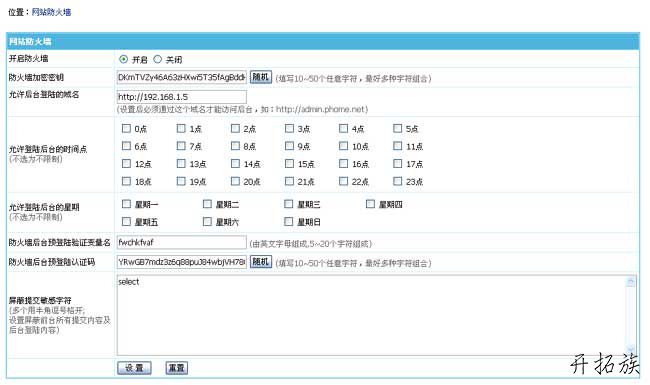The image size is (650, 385).
Task: Click the 网站防火墙 breadcrumb link
Action: pyautogui.click(x=51, y=12)
